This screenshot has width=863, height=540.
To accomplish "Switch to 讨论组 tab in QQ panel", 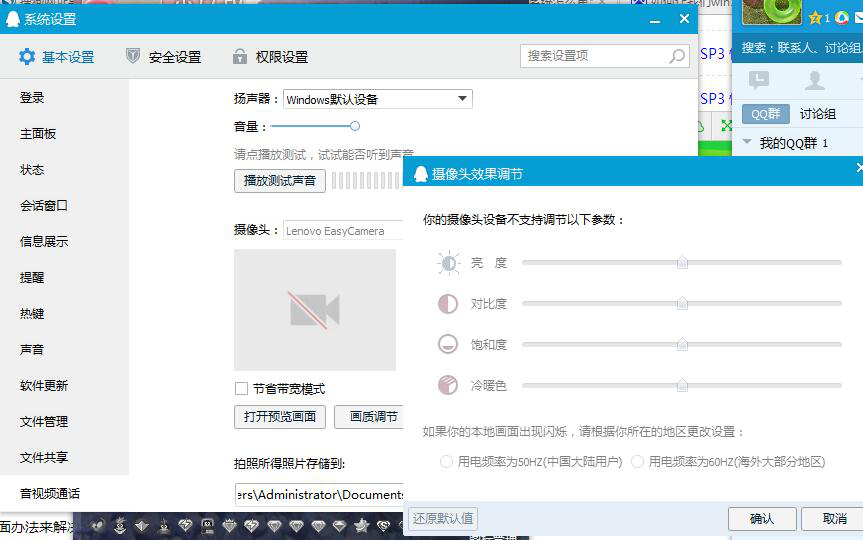I will pos(817,114).
